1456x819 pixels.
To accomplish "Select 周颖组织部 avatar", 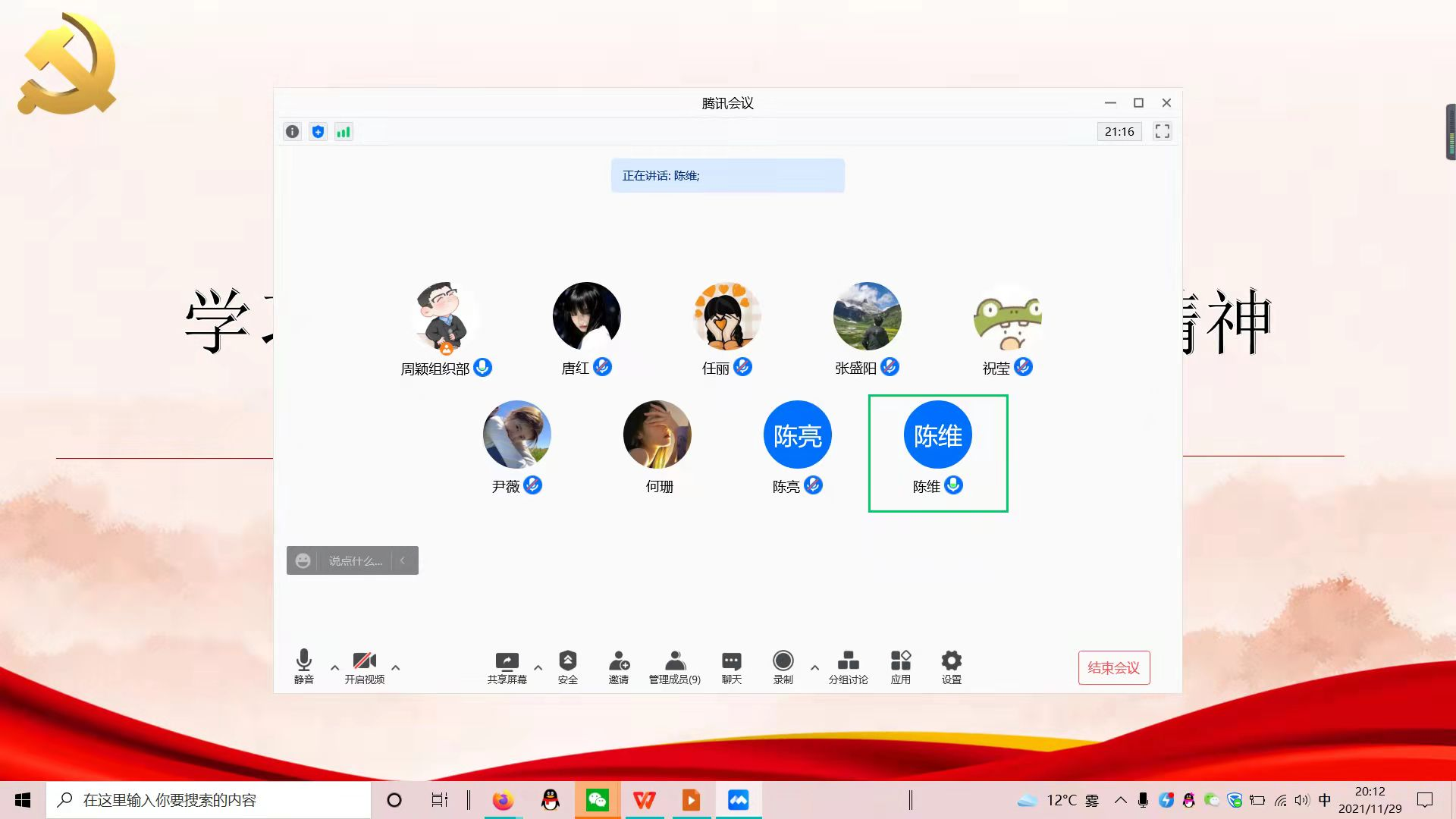I will coord(447,318).
